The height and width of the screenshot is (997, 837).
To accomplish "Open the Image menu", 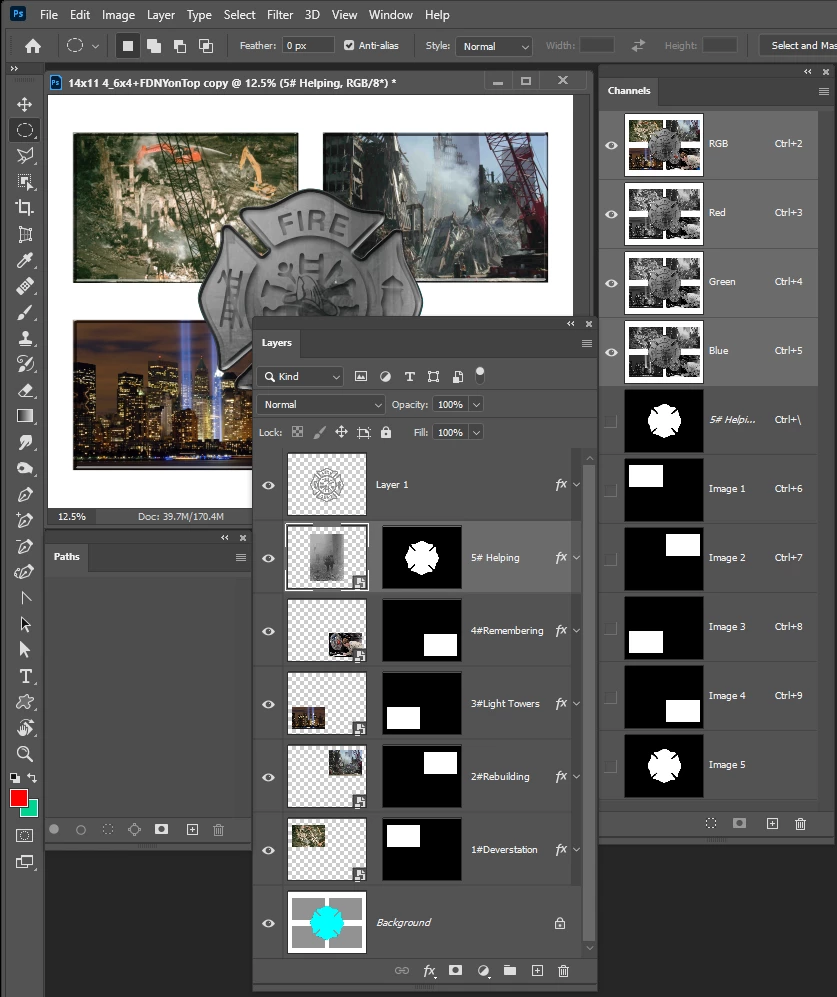I will [118, 15].
